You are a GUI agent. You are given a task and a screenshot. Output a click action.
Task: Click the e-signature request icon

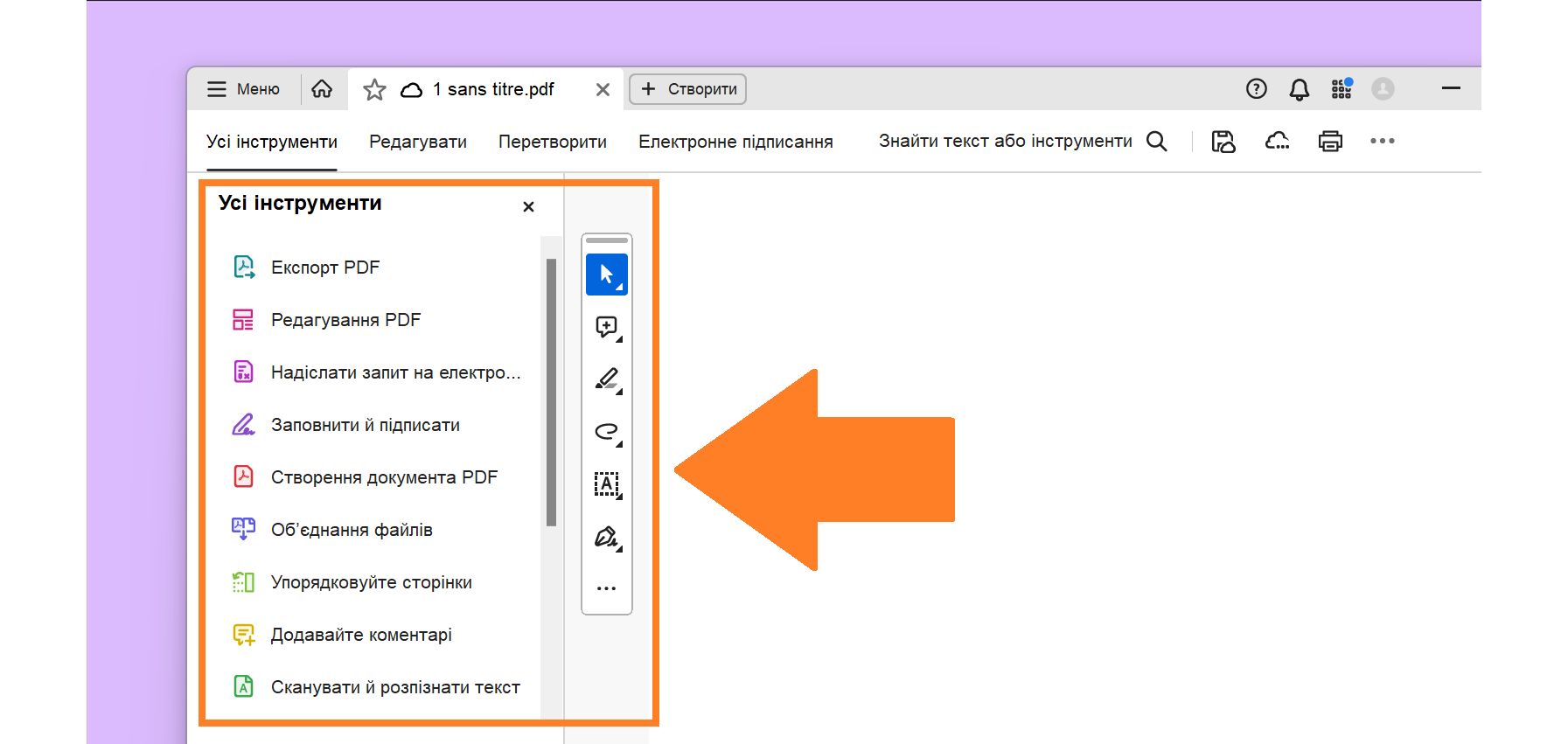[x=243, y=372]
